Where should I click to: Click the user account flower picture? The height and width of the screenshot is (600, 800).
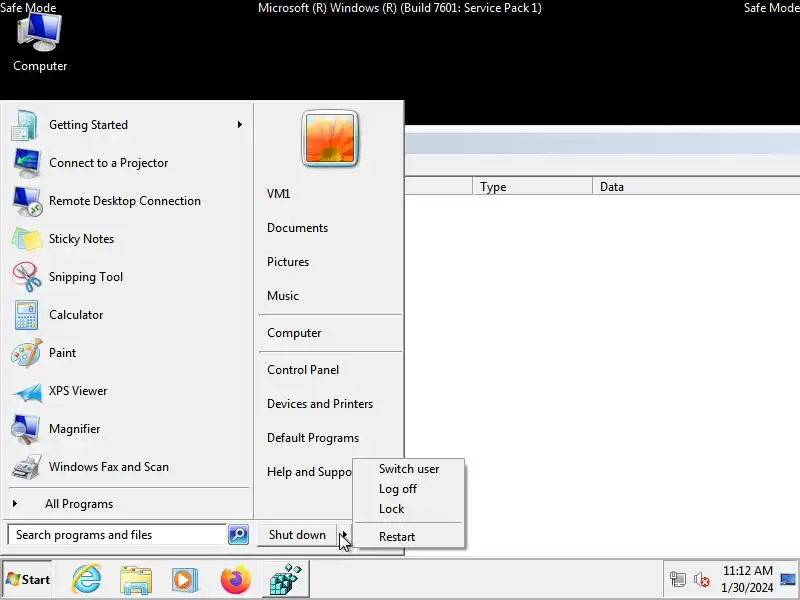click(x=330, y=138)
